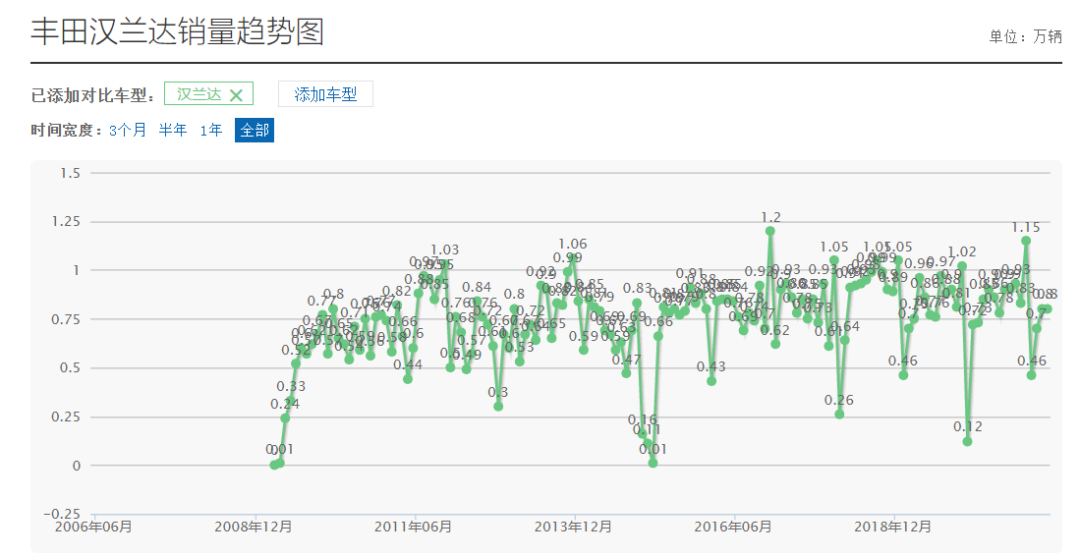Click the 添加车型 button

pyautogui.click(x=325, y=94)
